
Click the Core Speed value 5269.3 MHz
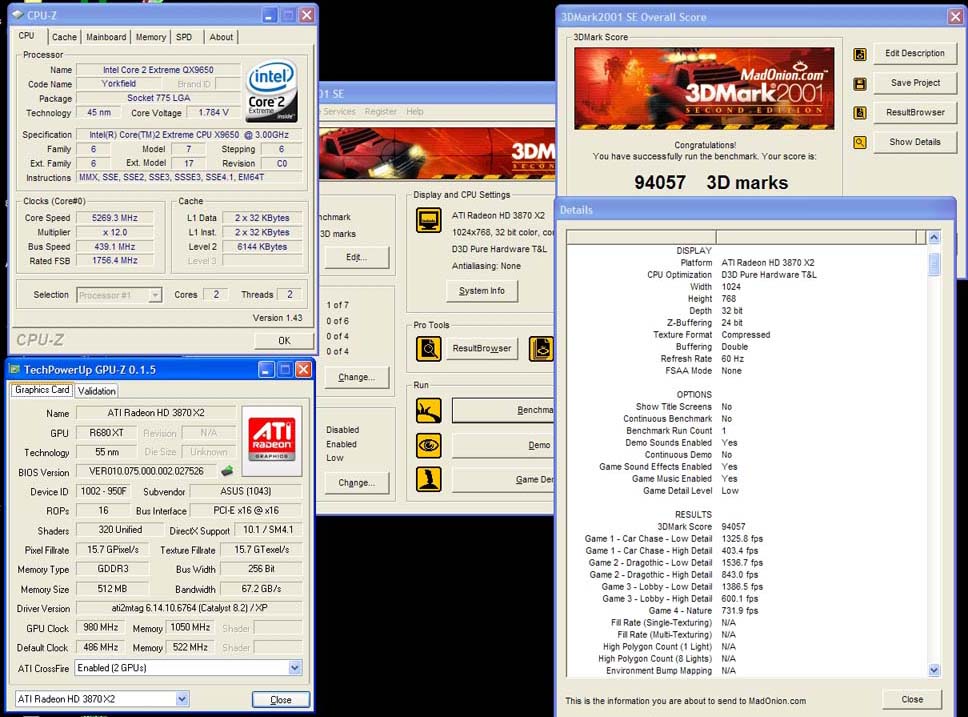point(115,218)
